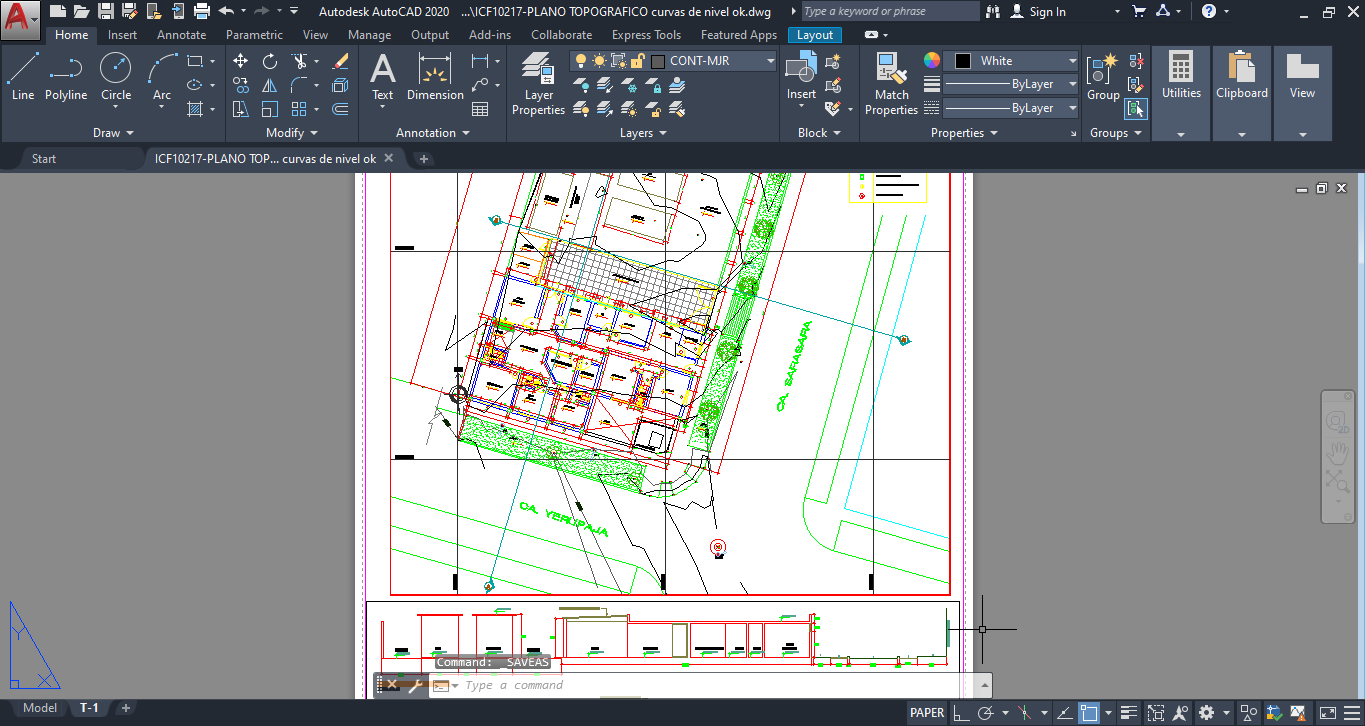This screenshot has width=1365, height=726.
Task: Open Layer Properties manager
Action: [539, 84]
